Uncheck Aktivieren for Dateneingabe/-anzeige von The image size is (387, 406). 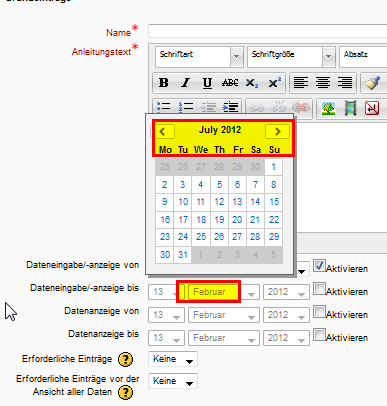tap(319, 266)
